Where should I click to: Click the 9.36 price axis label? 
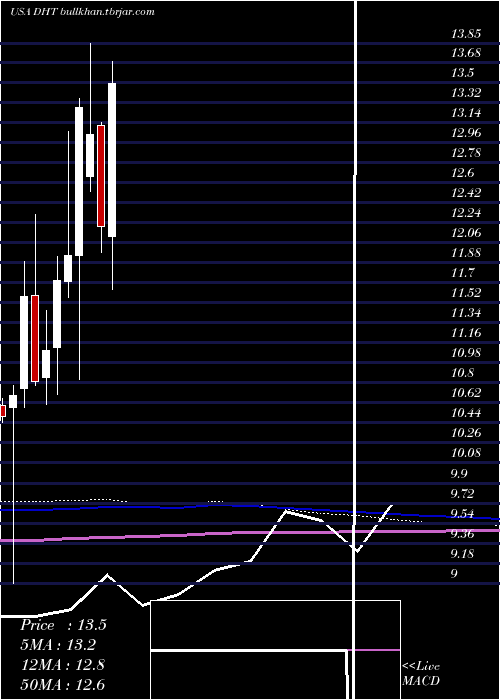(x=462, y=534)
